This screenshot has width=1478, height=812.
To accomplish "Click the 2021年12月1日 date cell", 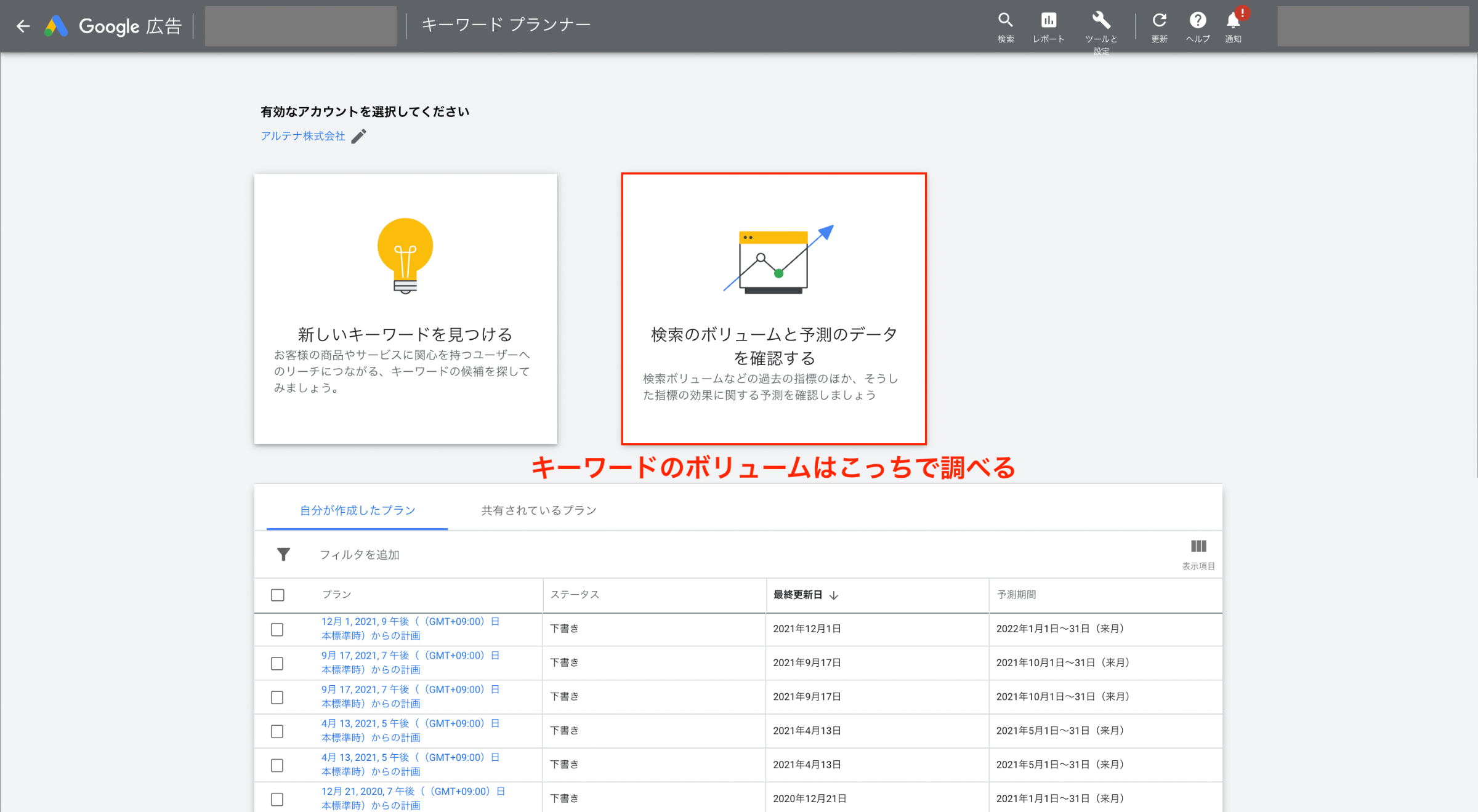I will pyautogui.click(x=807, y=629).
